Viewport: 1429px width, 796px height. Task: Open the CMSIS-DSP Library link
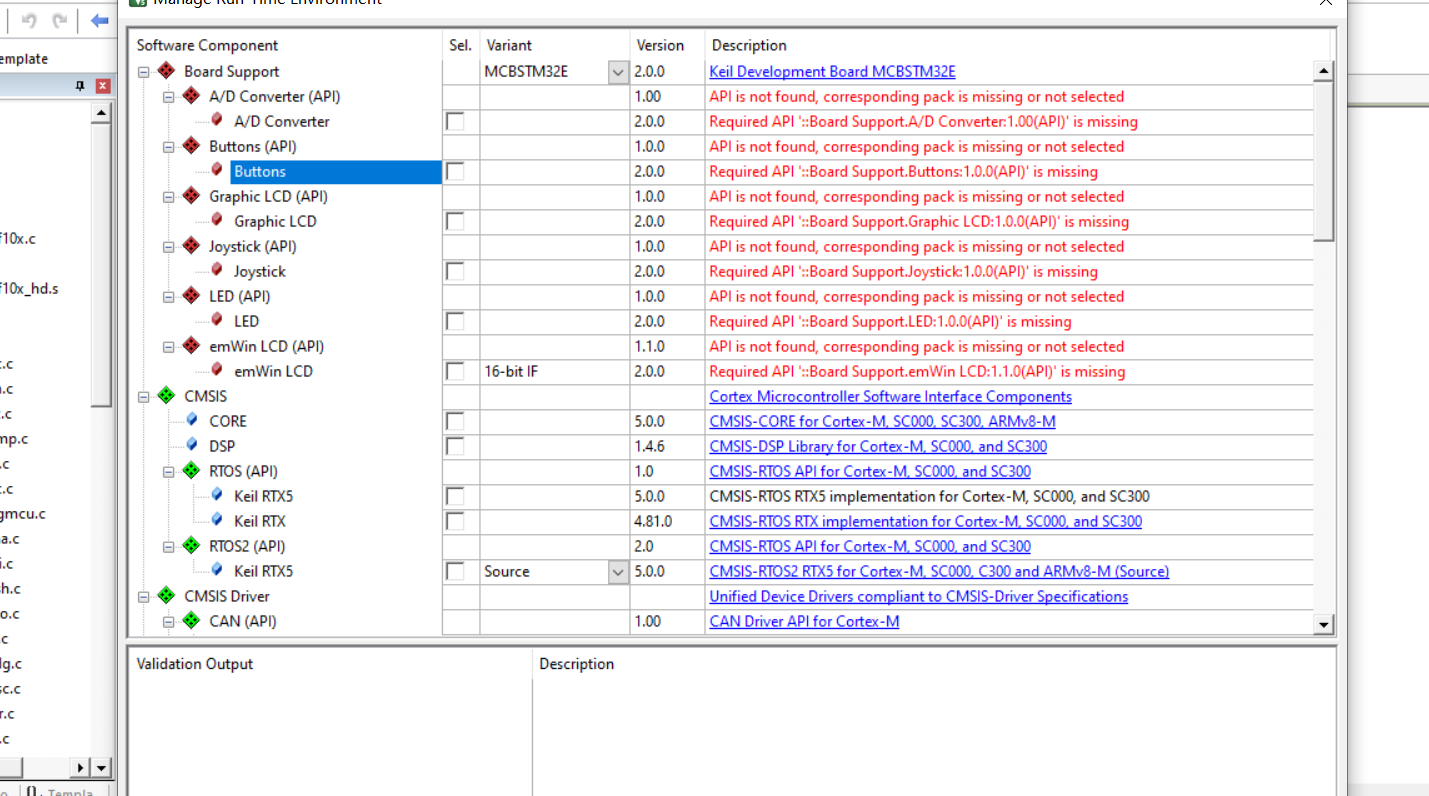click(x=878, y=446)
